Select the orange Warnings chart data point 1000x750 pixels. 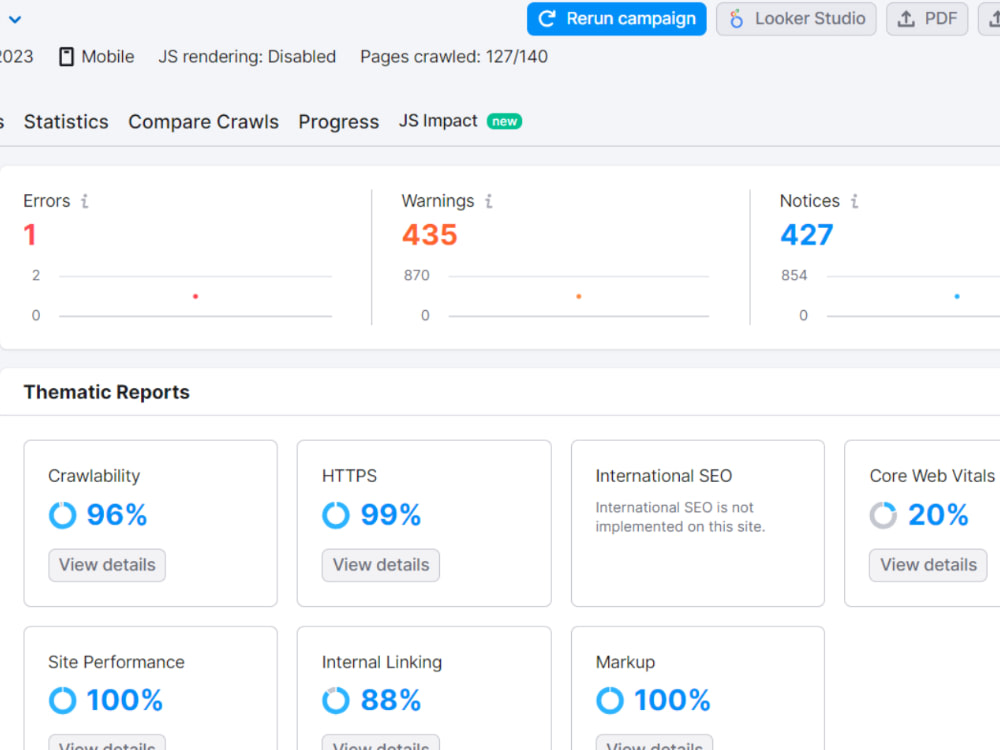pyautogui.click(x=578, y=297)
